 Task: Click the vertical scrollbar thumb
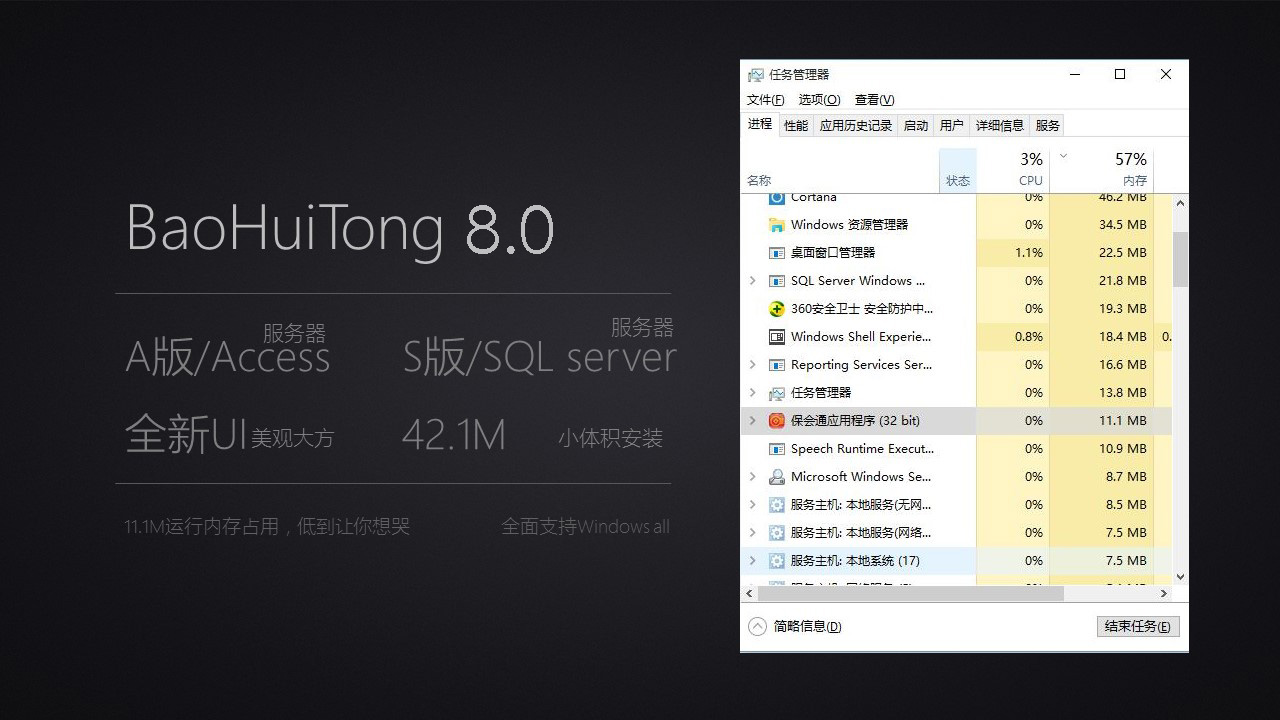pos(1180,260)
